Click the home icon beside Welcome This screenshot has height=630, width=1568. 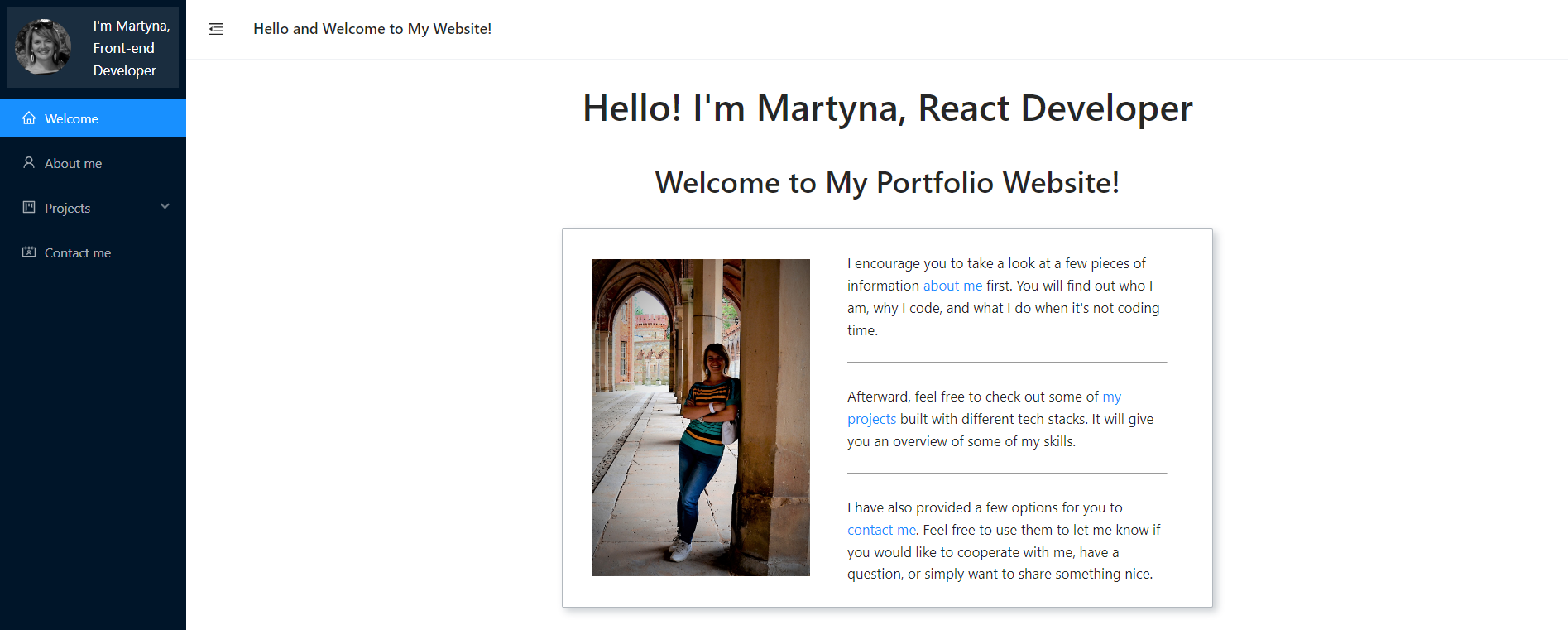click(x=29, y=118)
